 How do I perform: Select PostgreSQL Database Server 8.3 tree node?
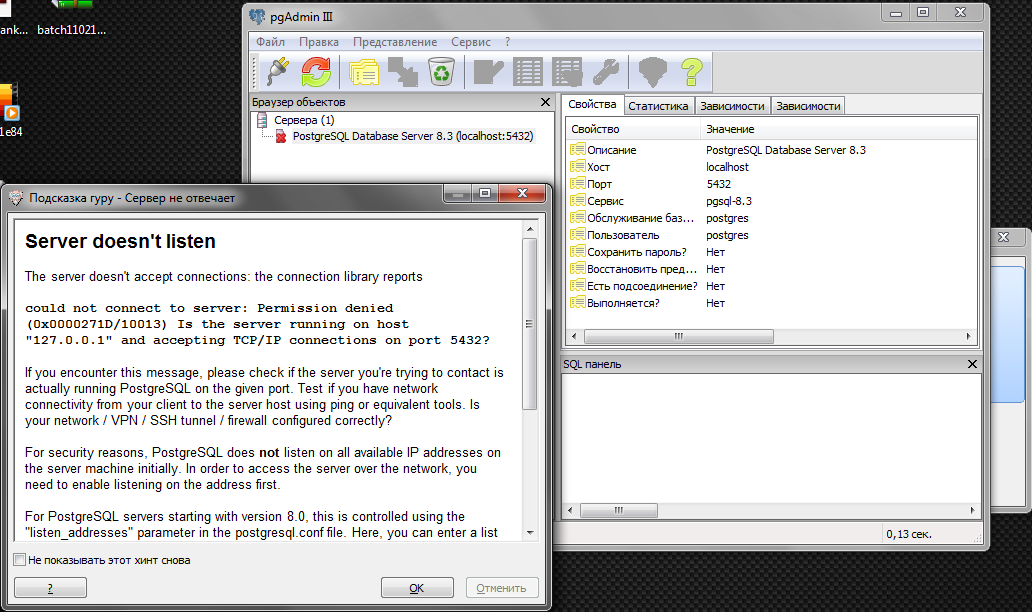(412, 136)
